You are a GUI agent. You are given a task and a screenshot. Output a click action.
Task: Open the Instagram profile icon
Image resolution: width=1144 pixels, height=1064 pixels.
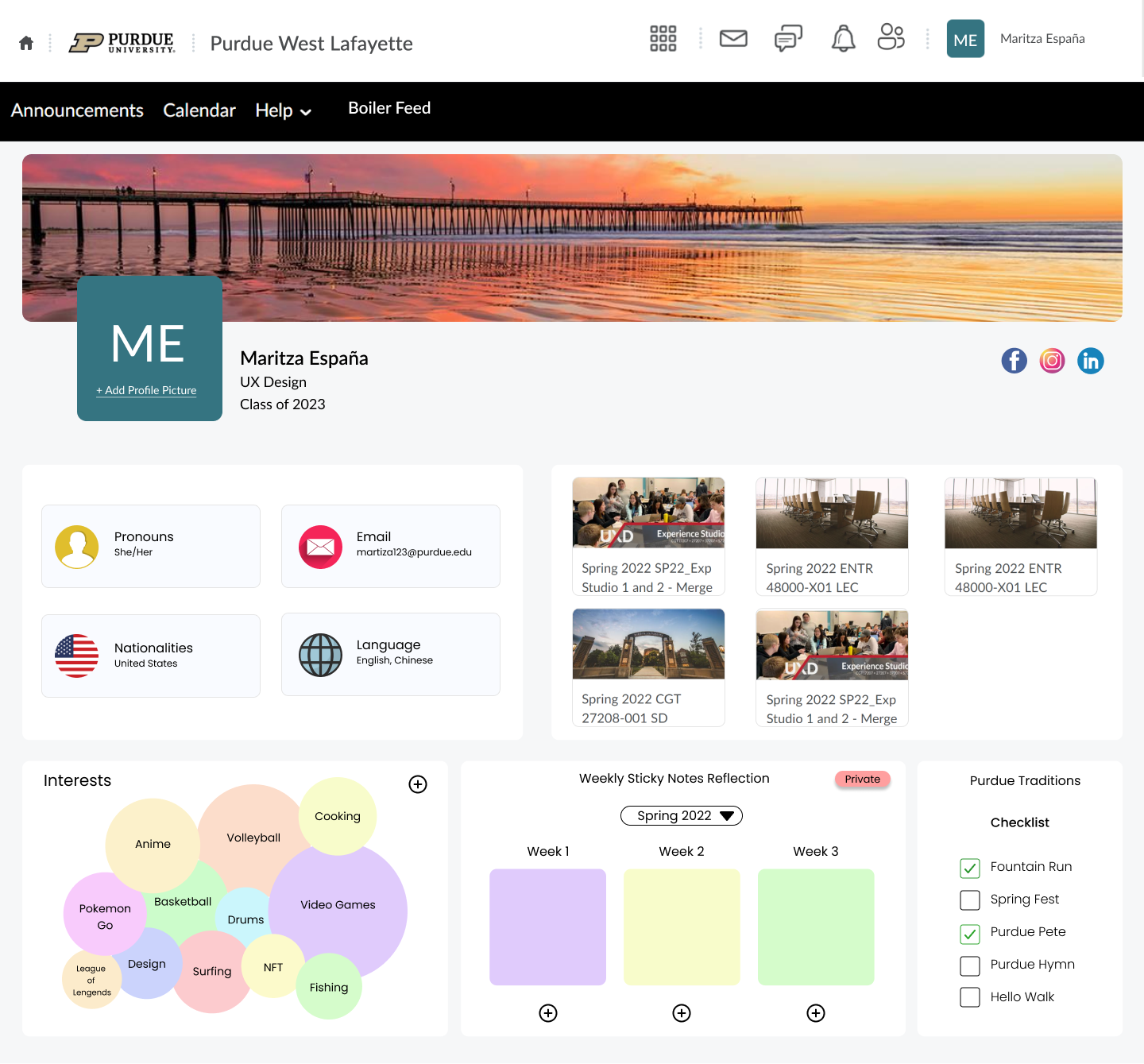pyautogui.click(x=1052, y=361)
